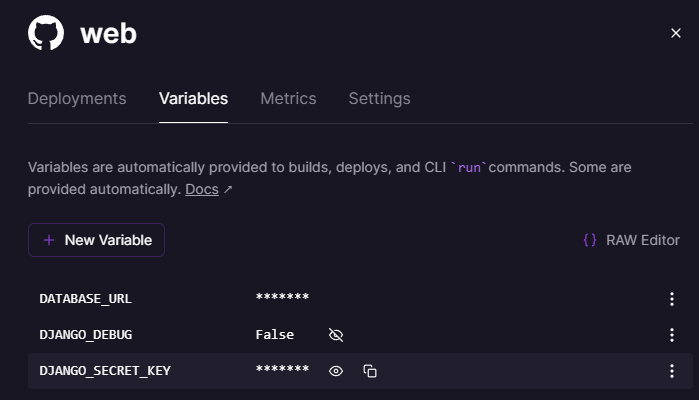Click the masked DATABASE_URL value
The image size is (699, 400).
tap(282, 298)
